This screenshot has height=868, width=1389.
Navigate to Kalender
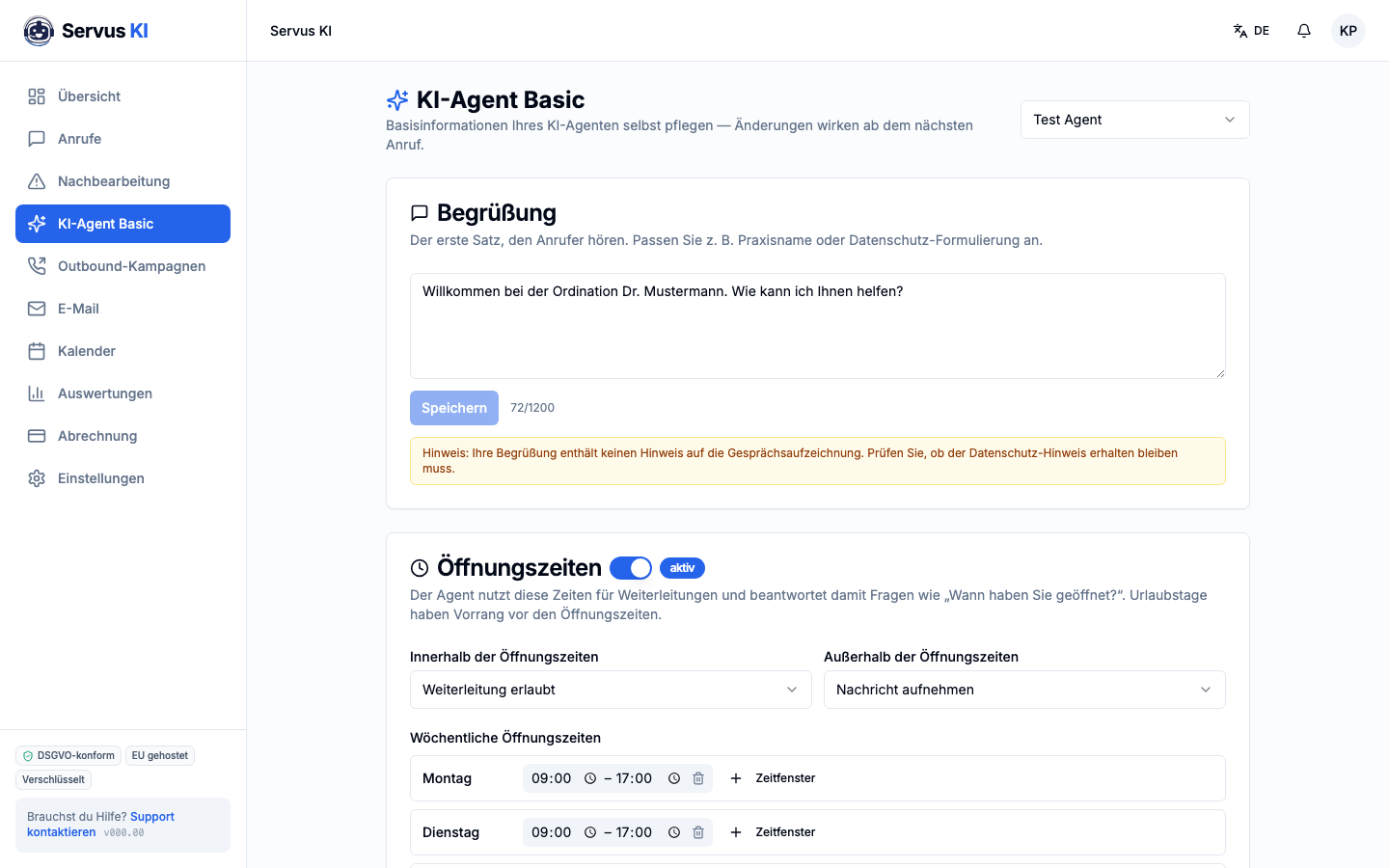pos(123,351)
